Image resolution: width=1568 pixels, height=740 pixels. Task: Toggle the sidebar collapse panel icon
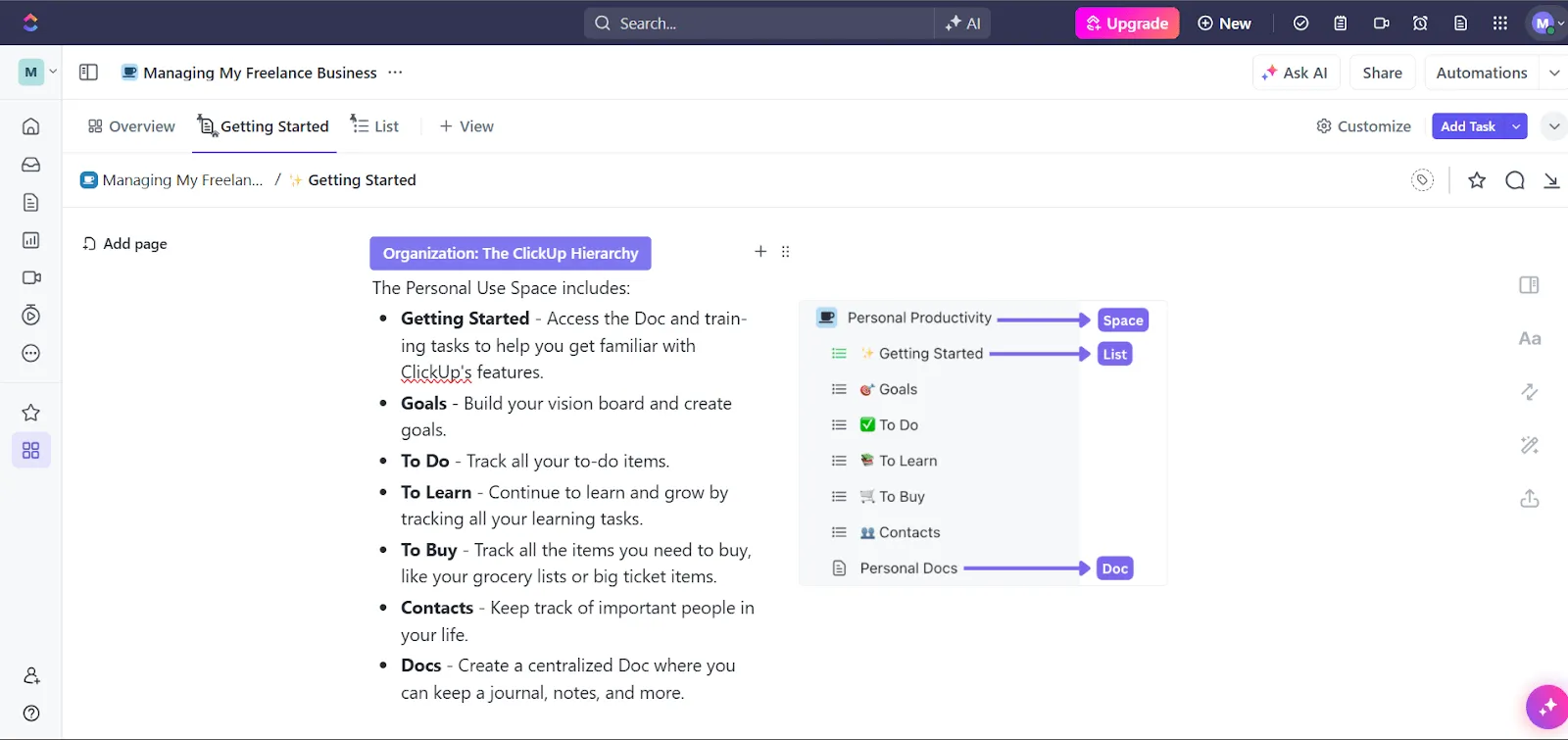click(88, 73)
